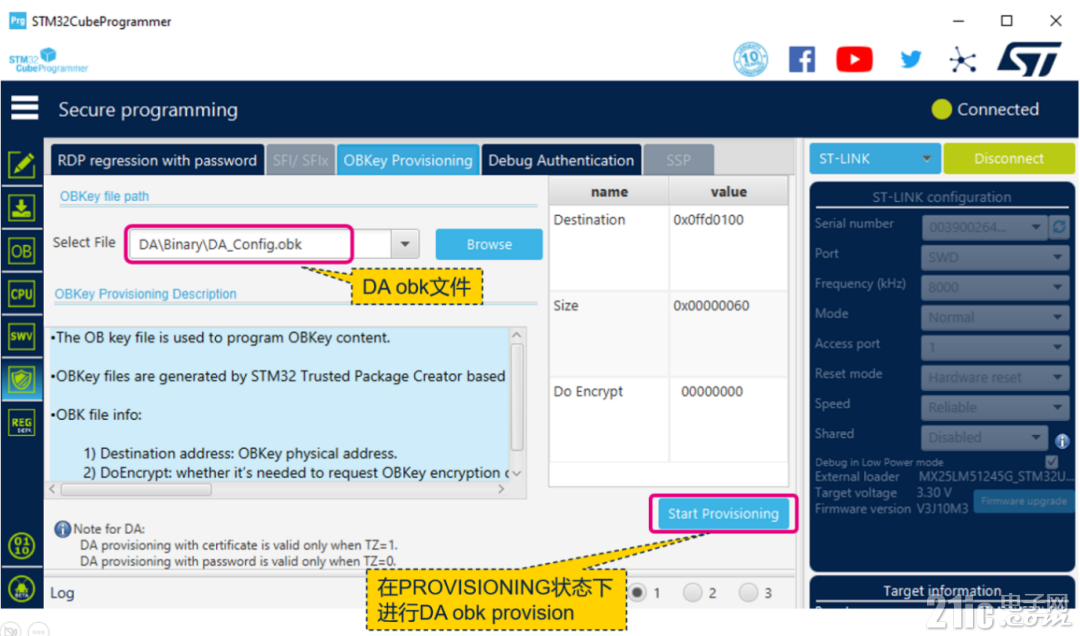Click Start Provisioning

723,513
